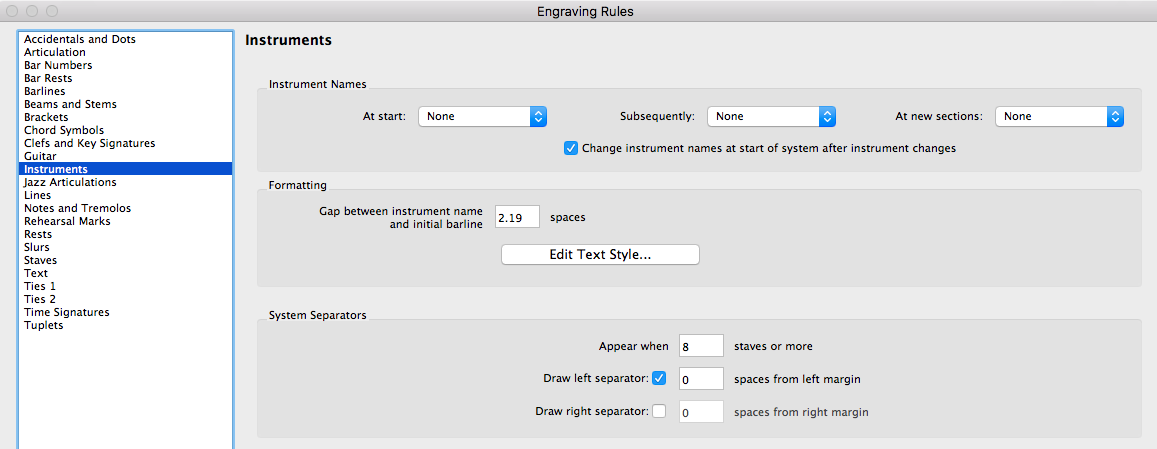Open the At new sections dropdown
The image size is (1157, 449).
1059,117
